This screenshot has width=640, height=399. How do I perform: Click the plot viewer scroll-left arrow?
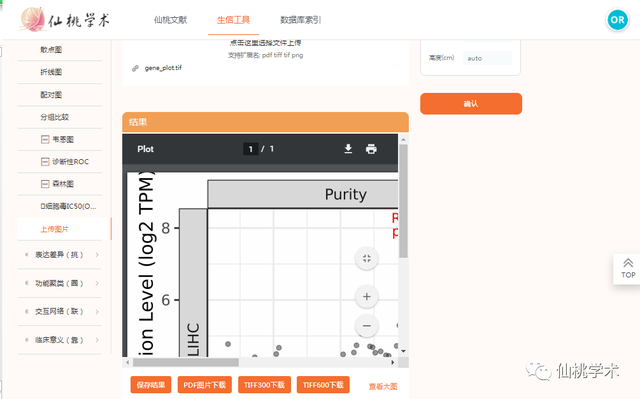click(127, 362)
